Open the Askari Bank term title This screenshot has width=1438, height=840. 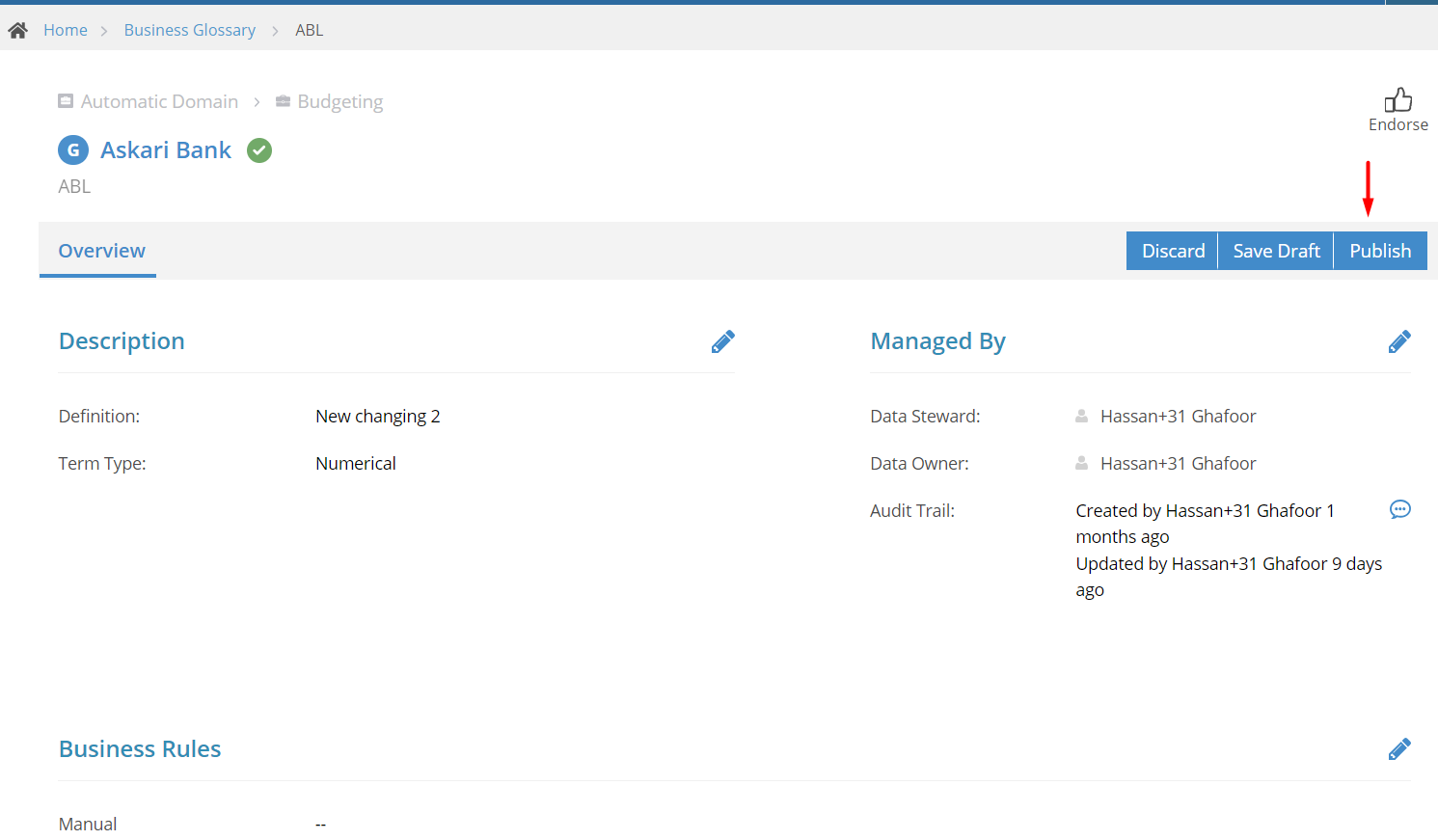pyautogui.click(x=166, y=150)
